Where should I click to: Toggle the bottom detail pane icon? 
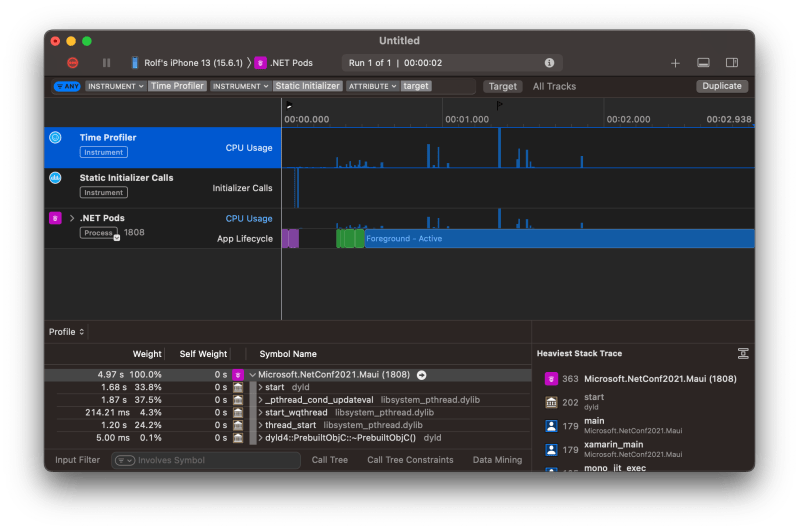tap(703, 63)
